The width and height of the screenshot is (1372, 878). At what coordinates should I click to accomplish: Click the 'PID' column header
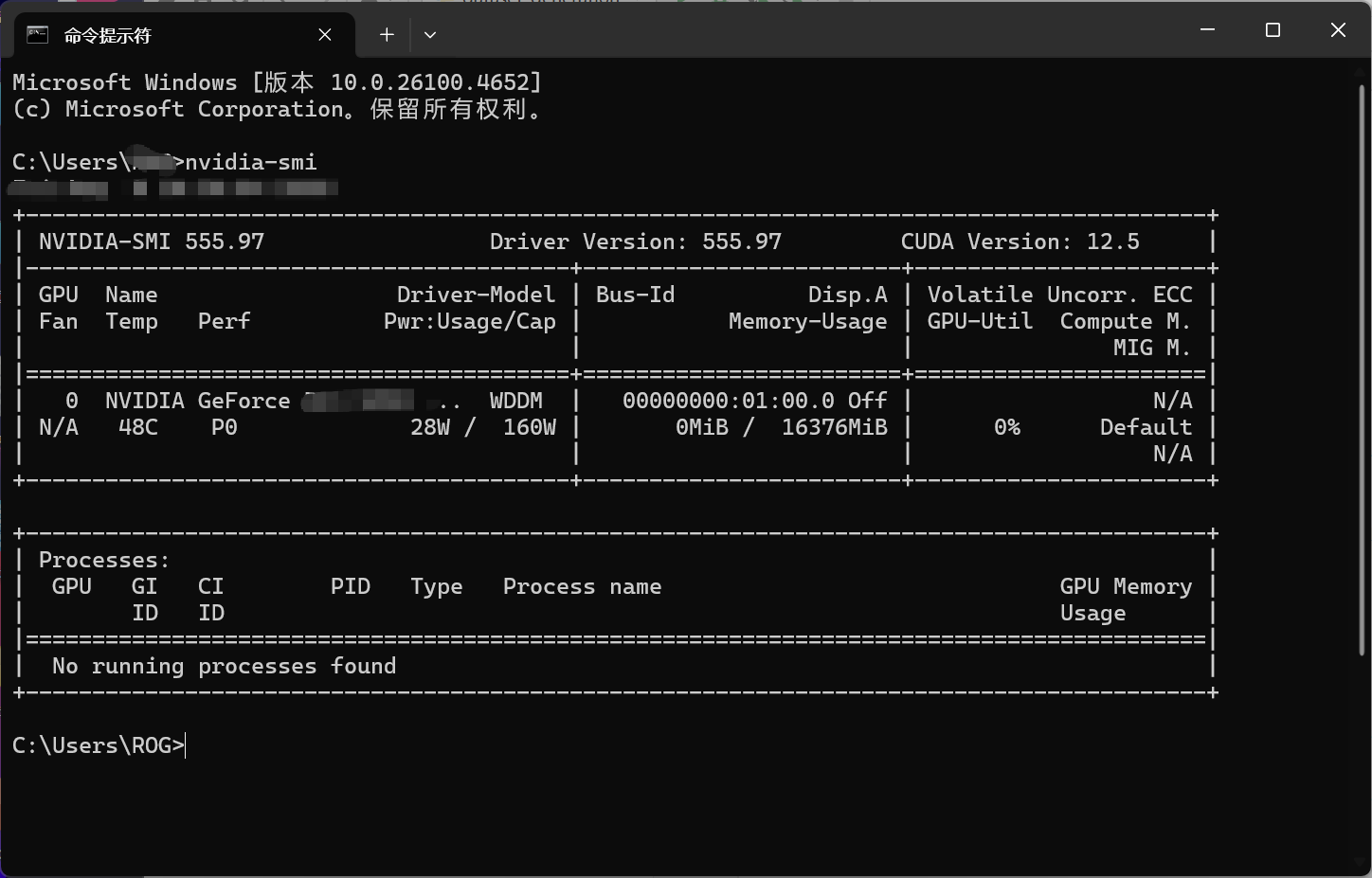tap(351, 586)
